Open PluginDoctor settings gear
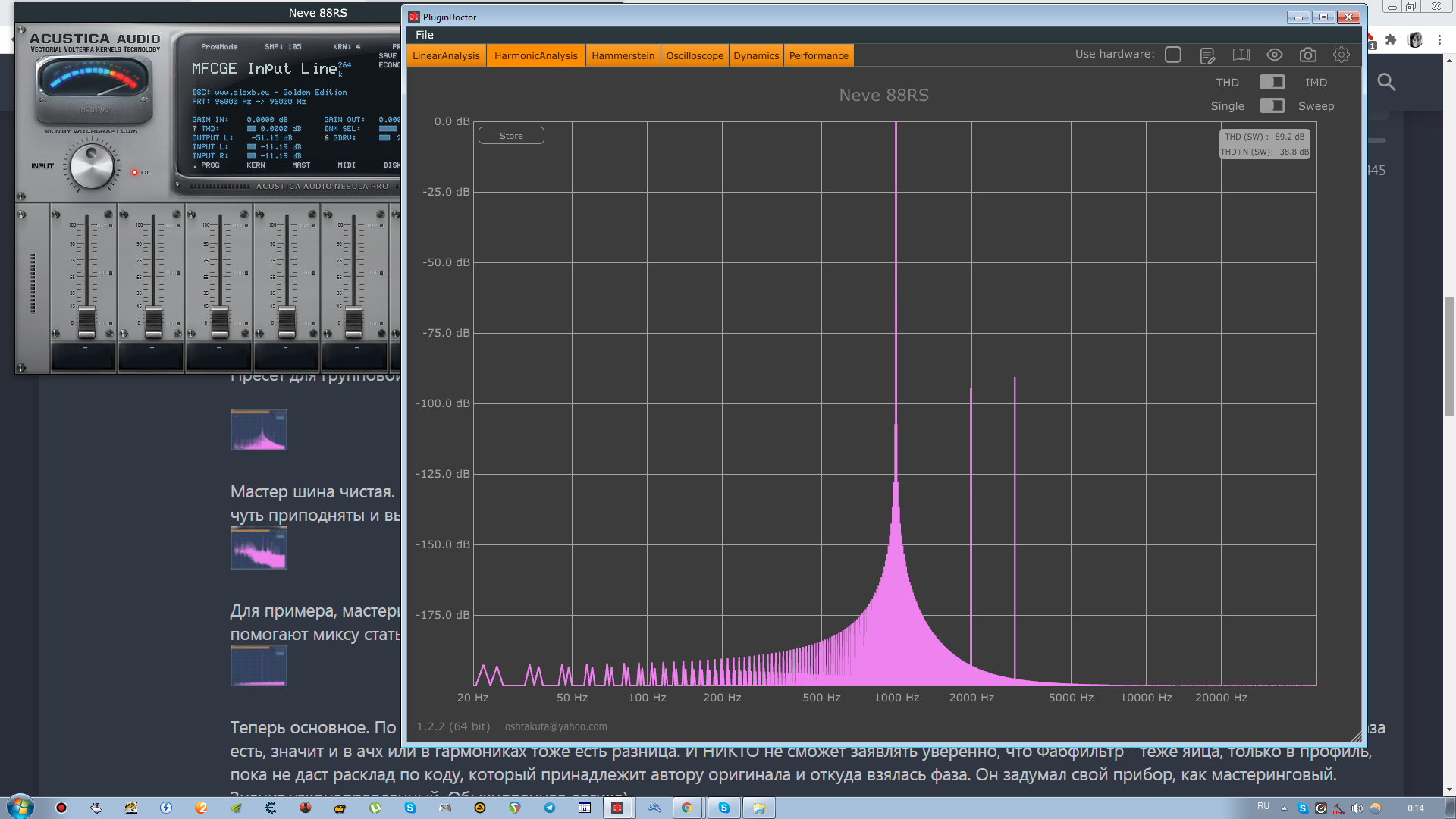The image size is (1456, 819). coord(1341,55)
